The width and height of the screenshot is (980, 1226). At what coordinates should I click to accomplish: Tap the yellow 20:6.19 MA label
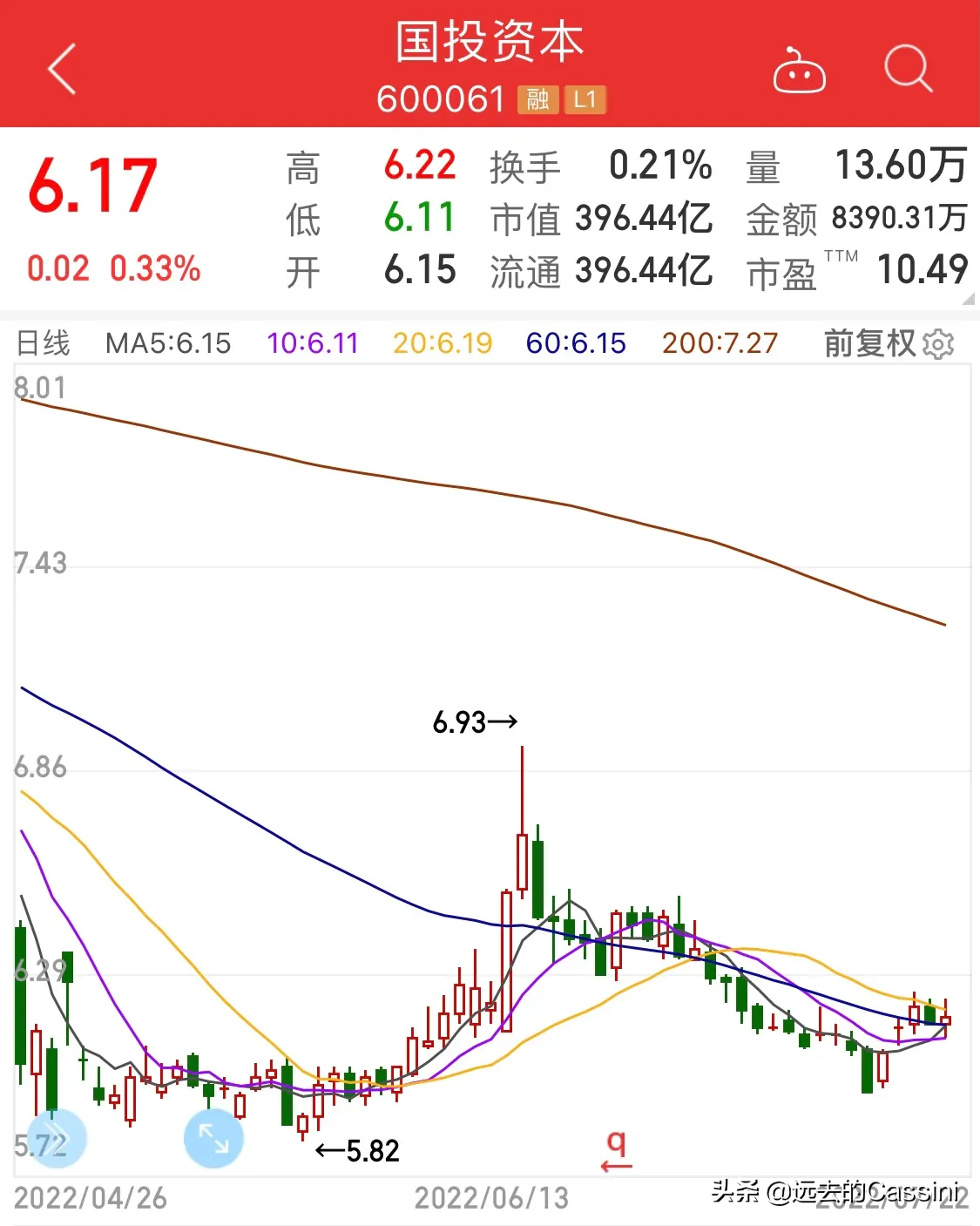pyautogui.click(x=443, y=343)
